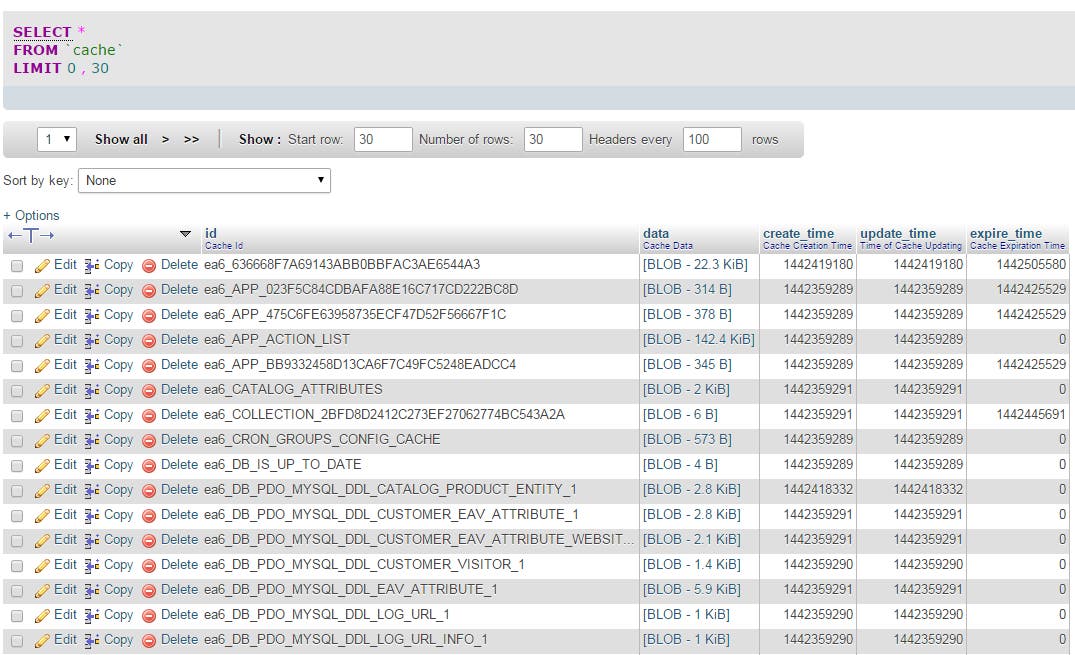Sort table by id column header

(211, 233)
